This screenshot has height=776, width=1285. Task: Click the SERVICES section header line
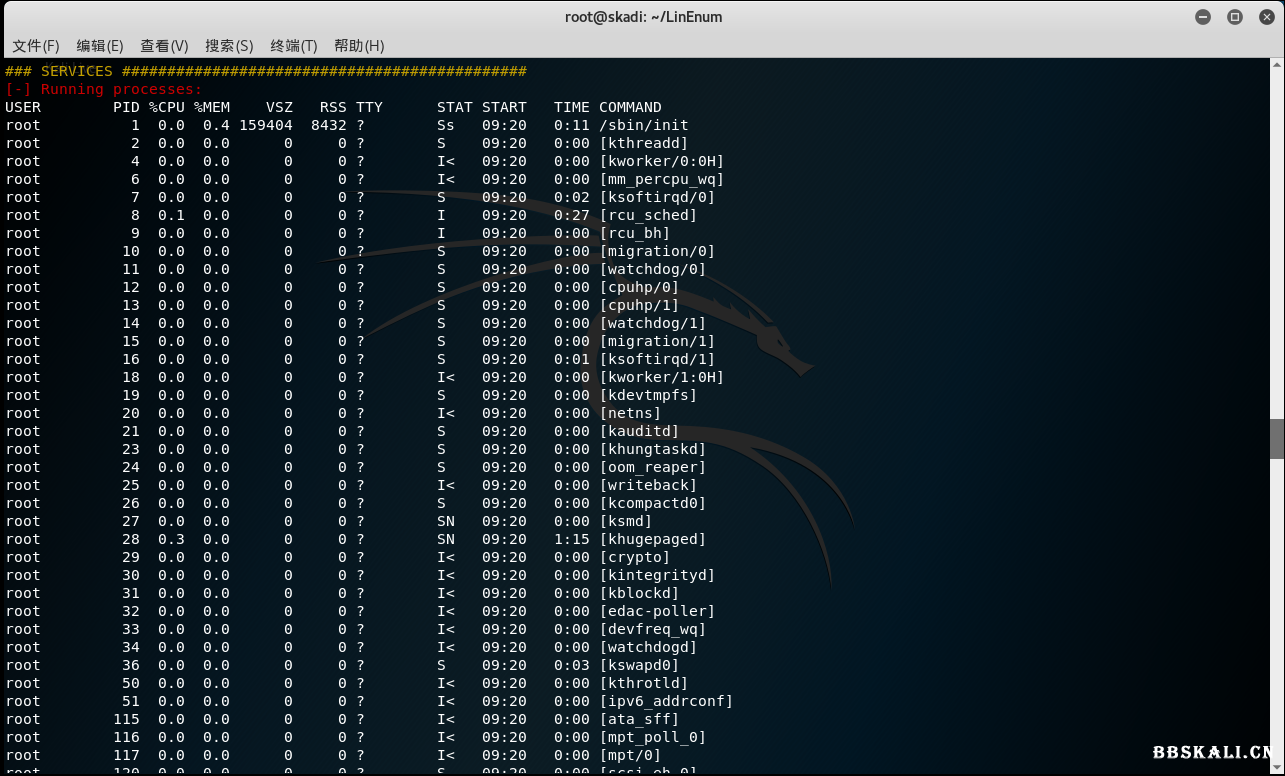[x=265, y=71]
